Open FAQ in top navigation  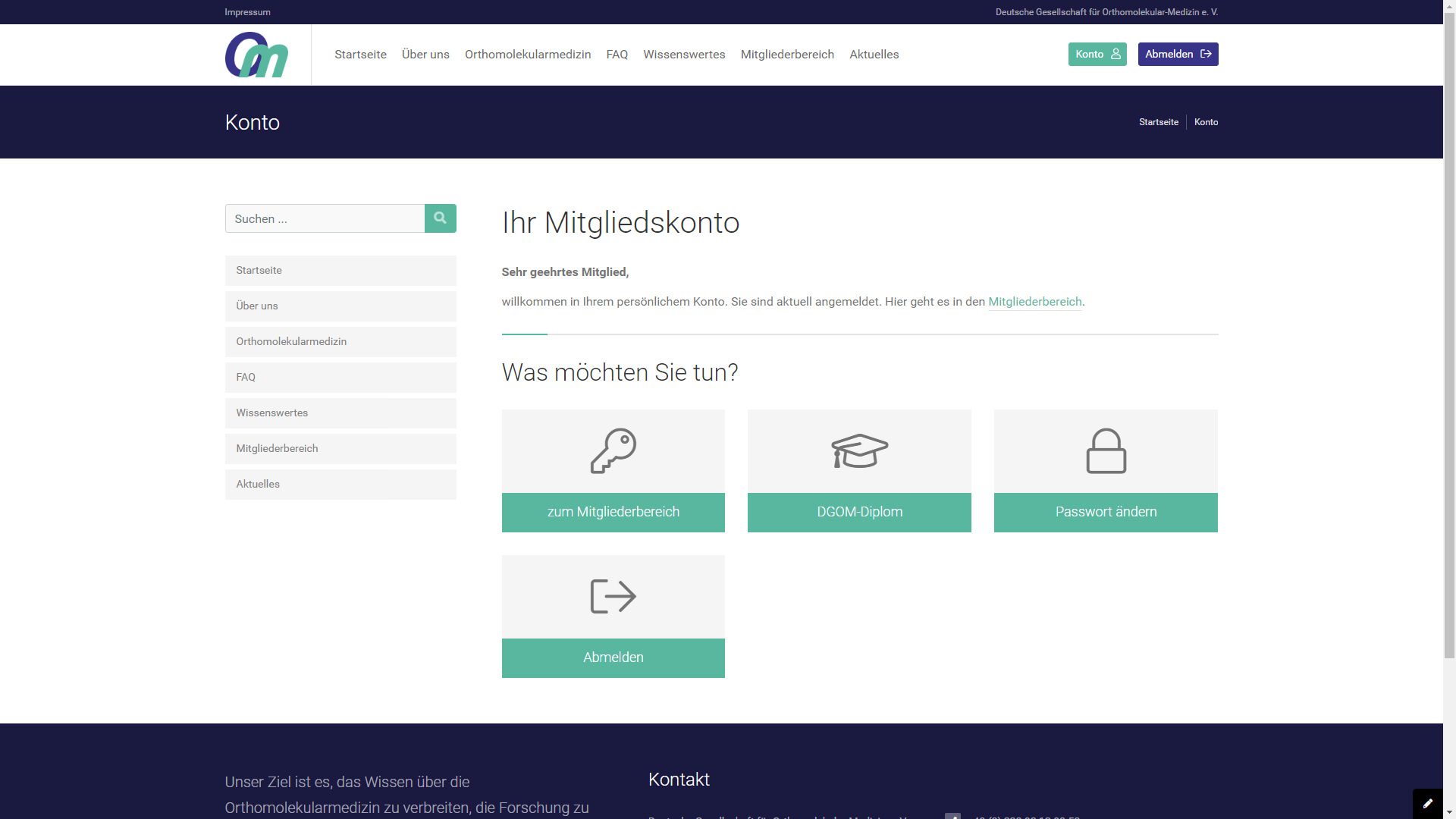click(617, 55)
